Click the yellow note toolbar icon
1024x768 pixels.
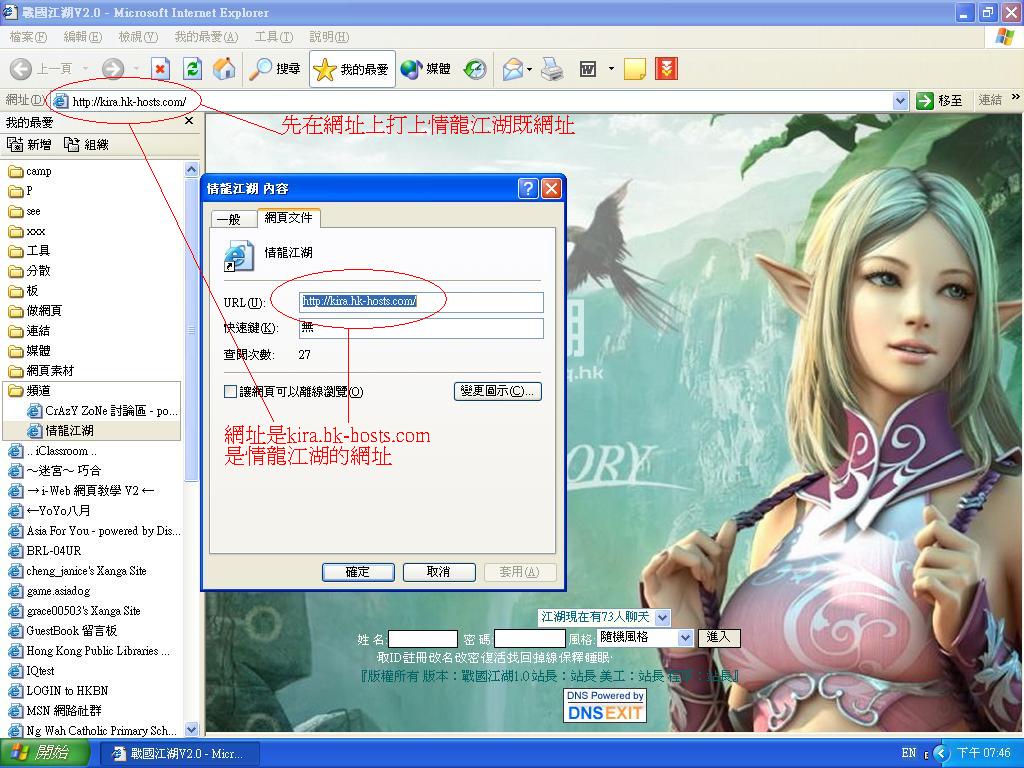pyautogui.click(x=635, y=69)
